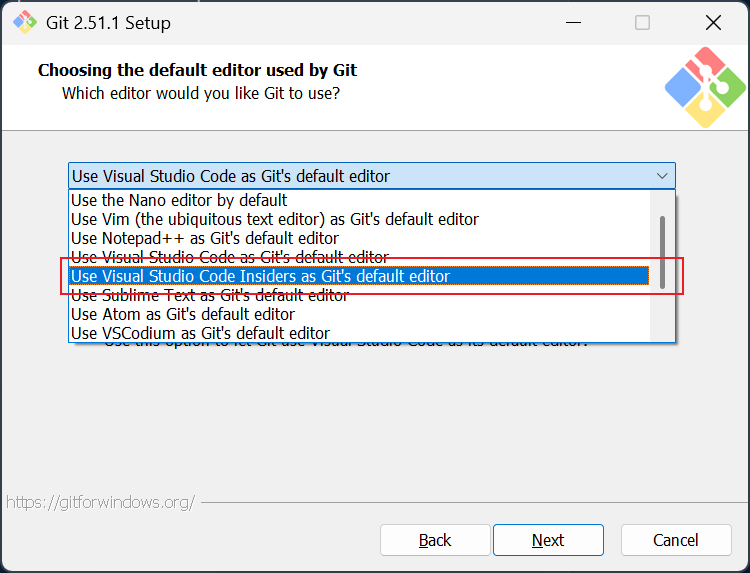Screen dimensions: 750x573
Task: Close the Git Setup window
Action: (713, 22)
